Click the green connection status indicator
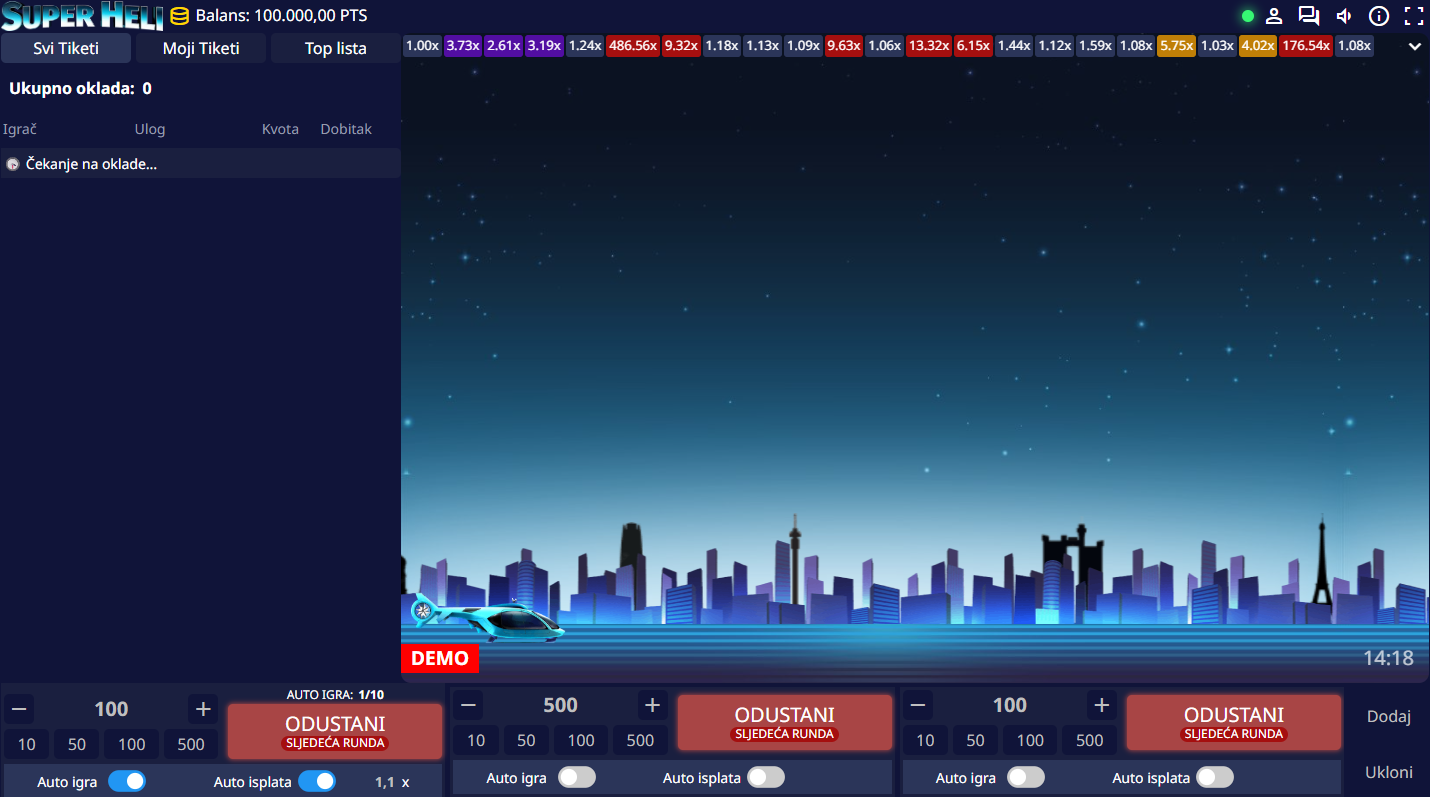This screenshot has width=1430, height=797. click(1248, 16)
